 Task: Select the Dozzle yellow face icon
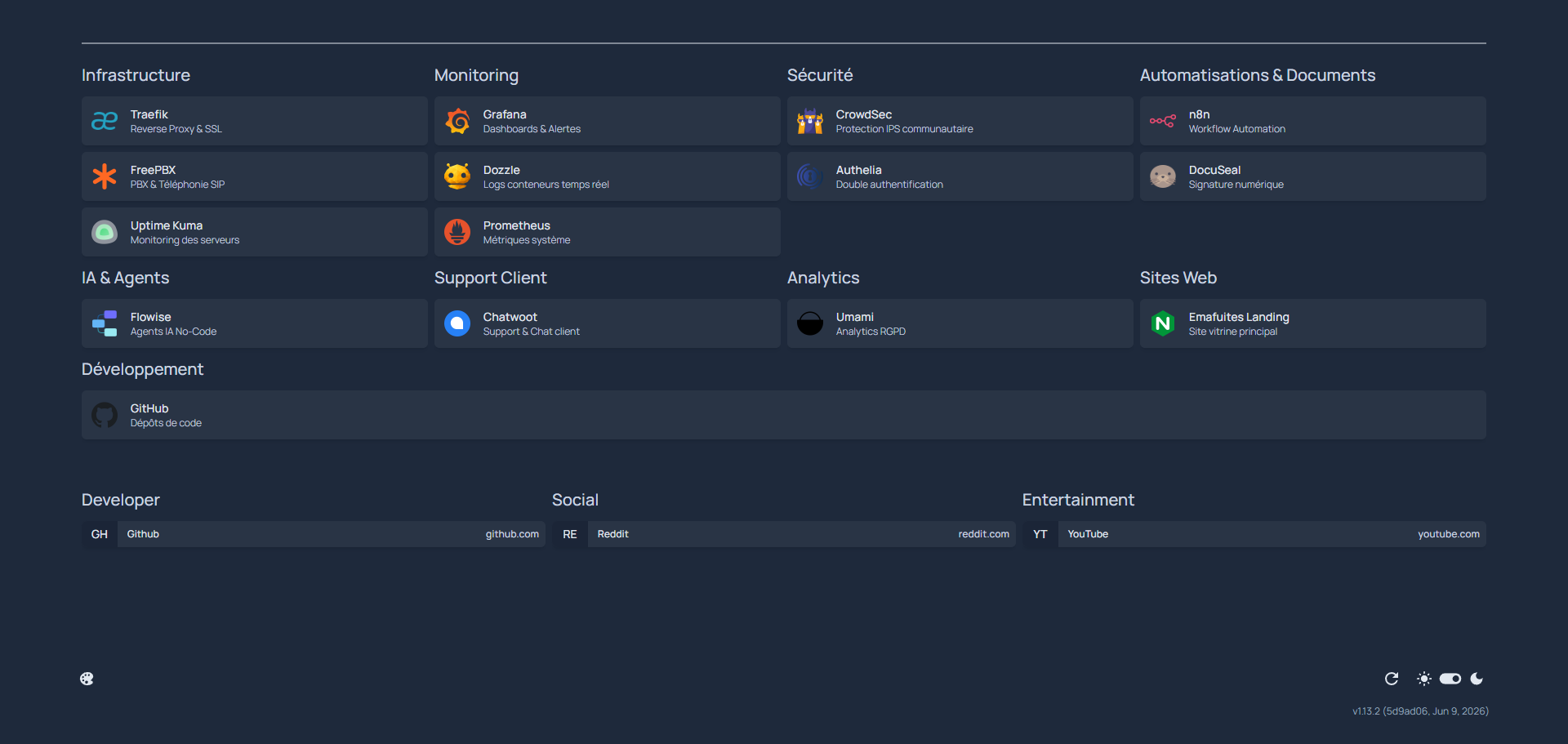(457, 176)
